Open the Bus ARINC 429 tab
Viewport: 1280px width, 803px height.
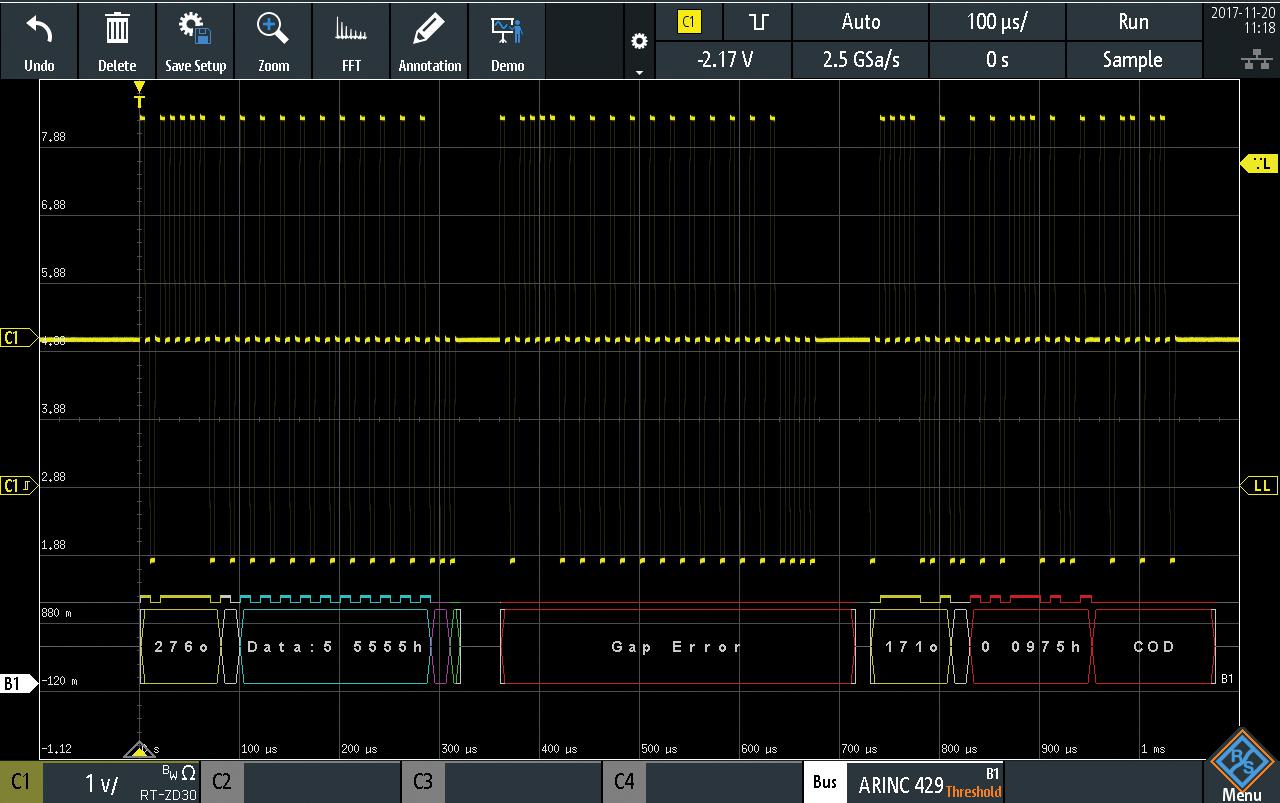[x=903, y=782]
